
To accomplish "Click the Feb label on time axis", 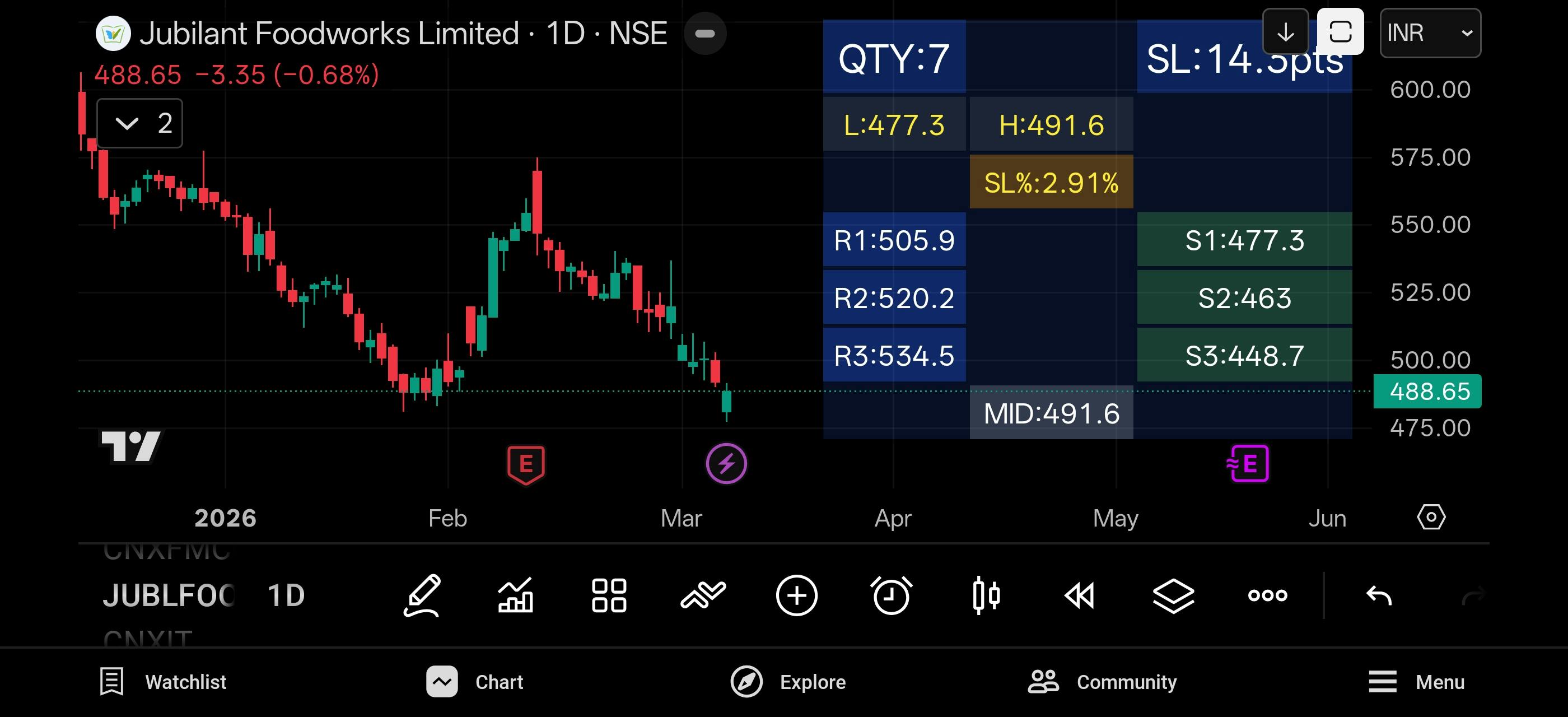I will tap(447, 518).
